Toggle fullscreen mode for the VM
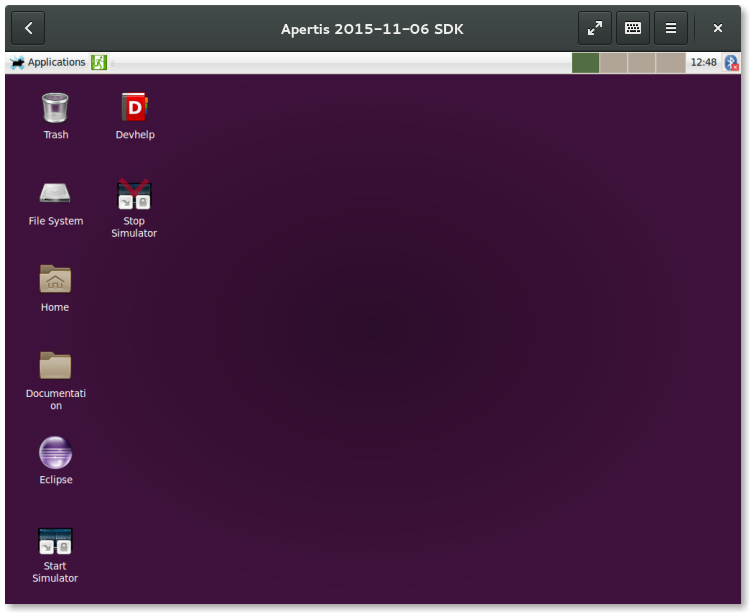 point(595,28)
